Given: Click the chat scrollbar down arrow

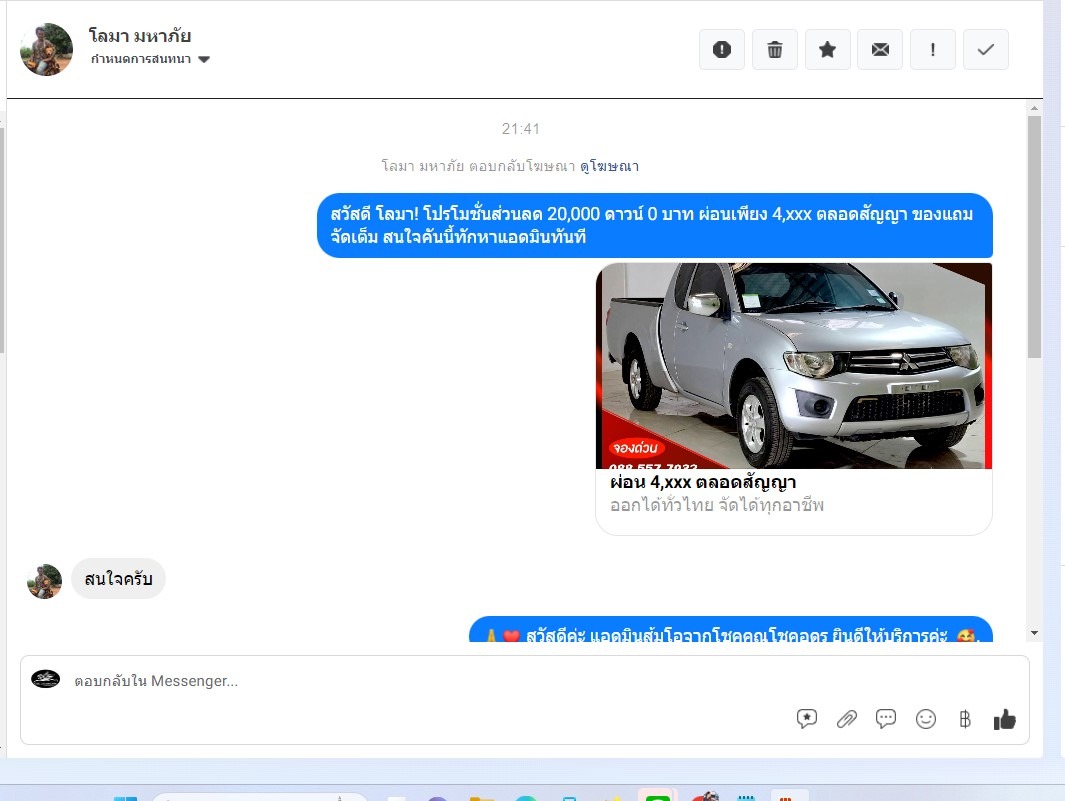Looking at the screenshot, I should (x=1034, y=633).
